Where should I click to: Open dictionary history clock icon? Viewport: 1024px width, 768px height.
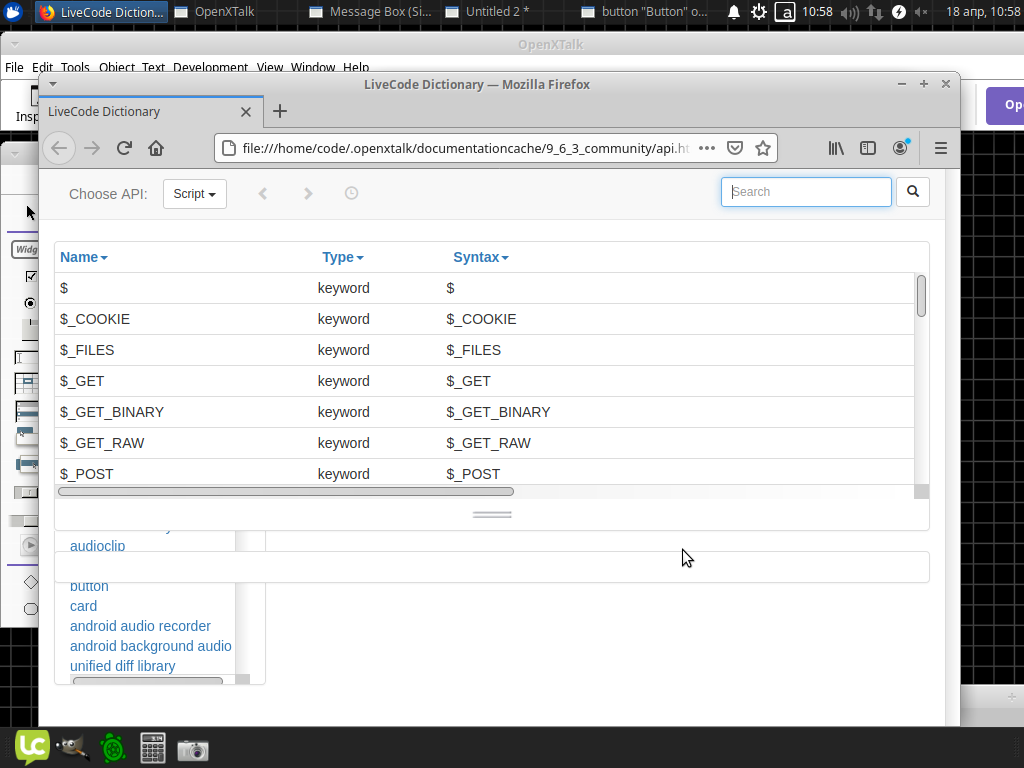click(351, 193)
